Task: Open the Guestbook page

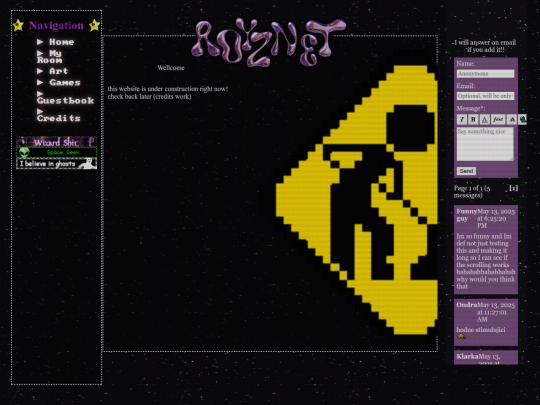Action: coord(65,97)
